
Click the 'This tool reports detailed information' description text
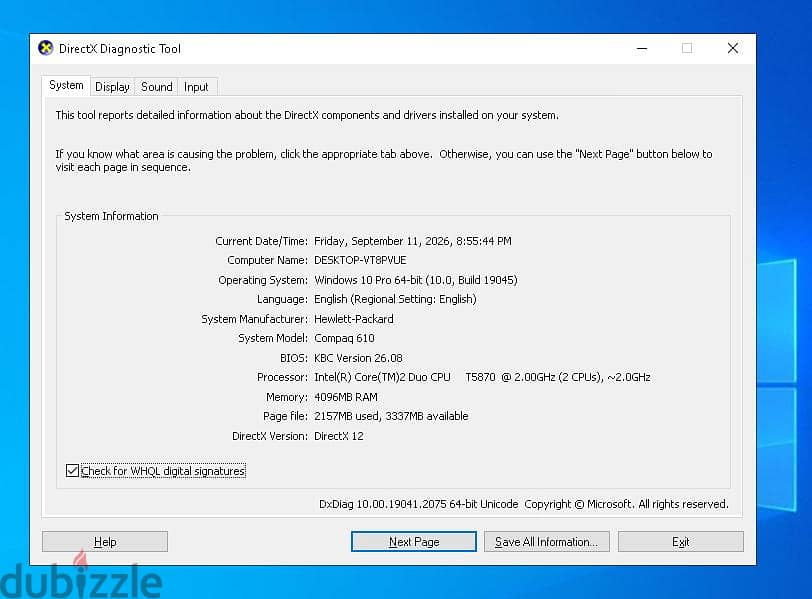coord(307,115)
